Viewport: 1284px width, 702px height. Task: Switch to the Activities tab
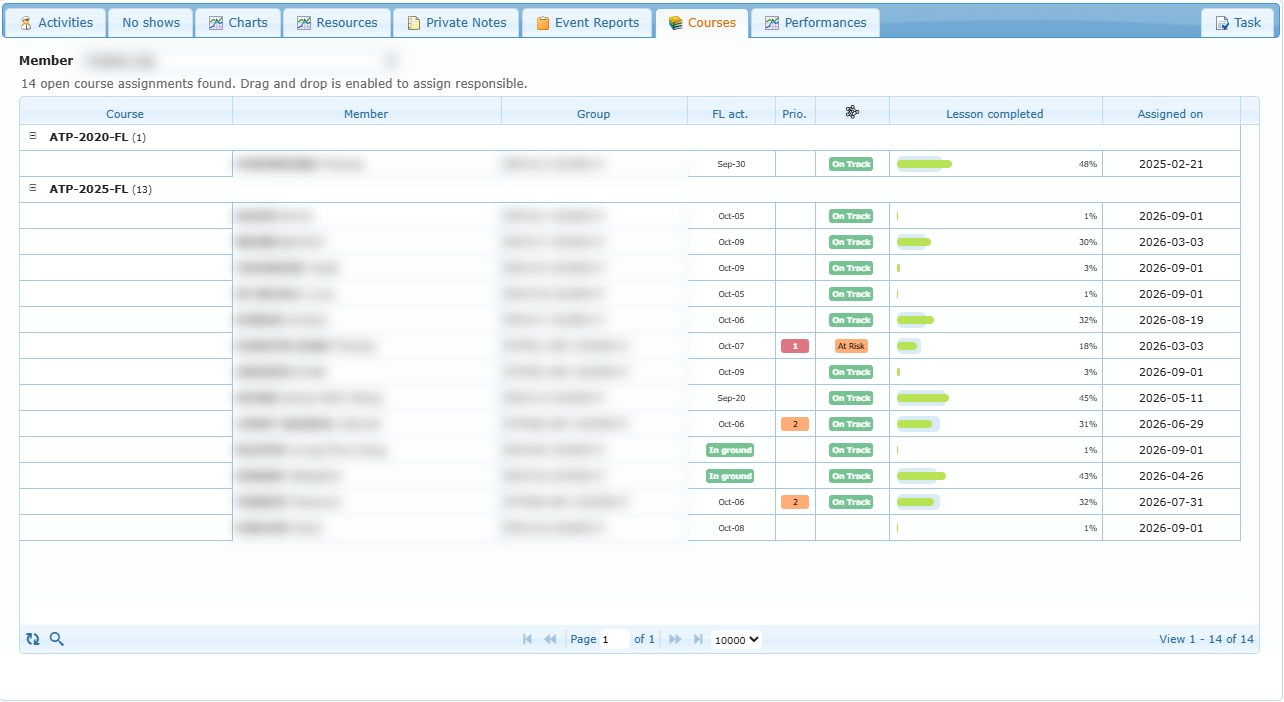pos(56,22)
